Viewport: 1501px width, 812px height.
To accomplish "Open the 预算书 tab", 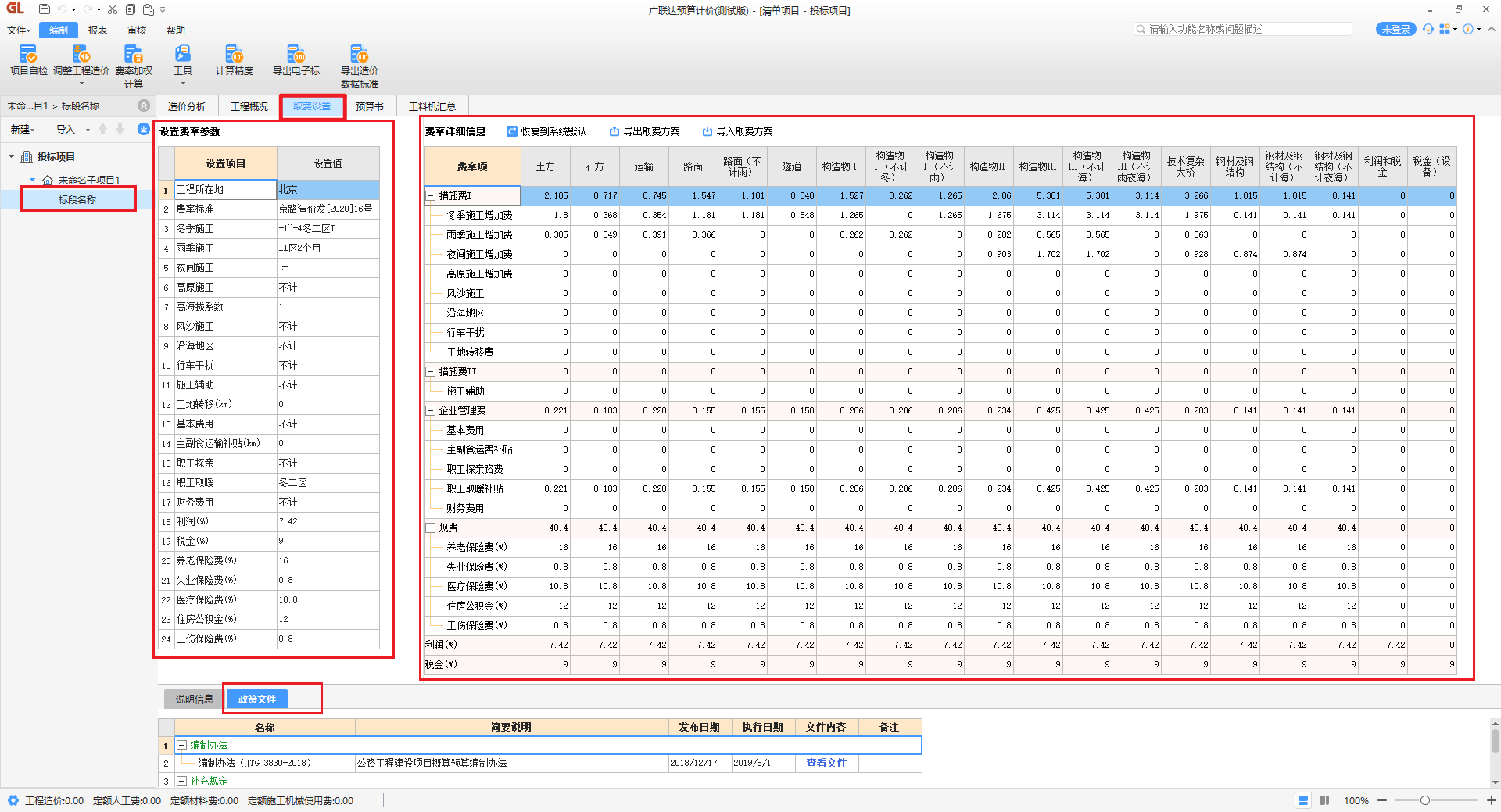I will pyautogui.click(x=369, y=106).
